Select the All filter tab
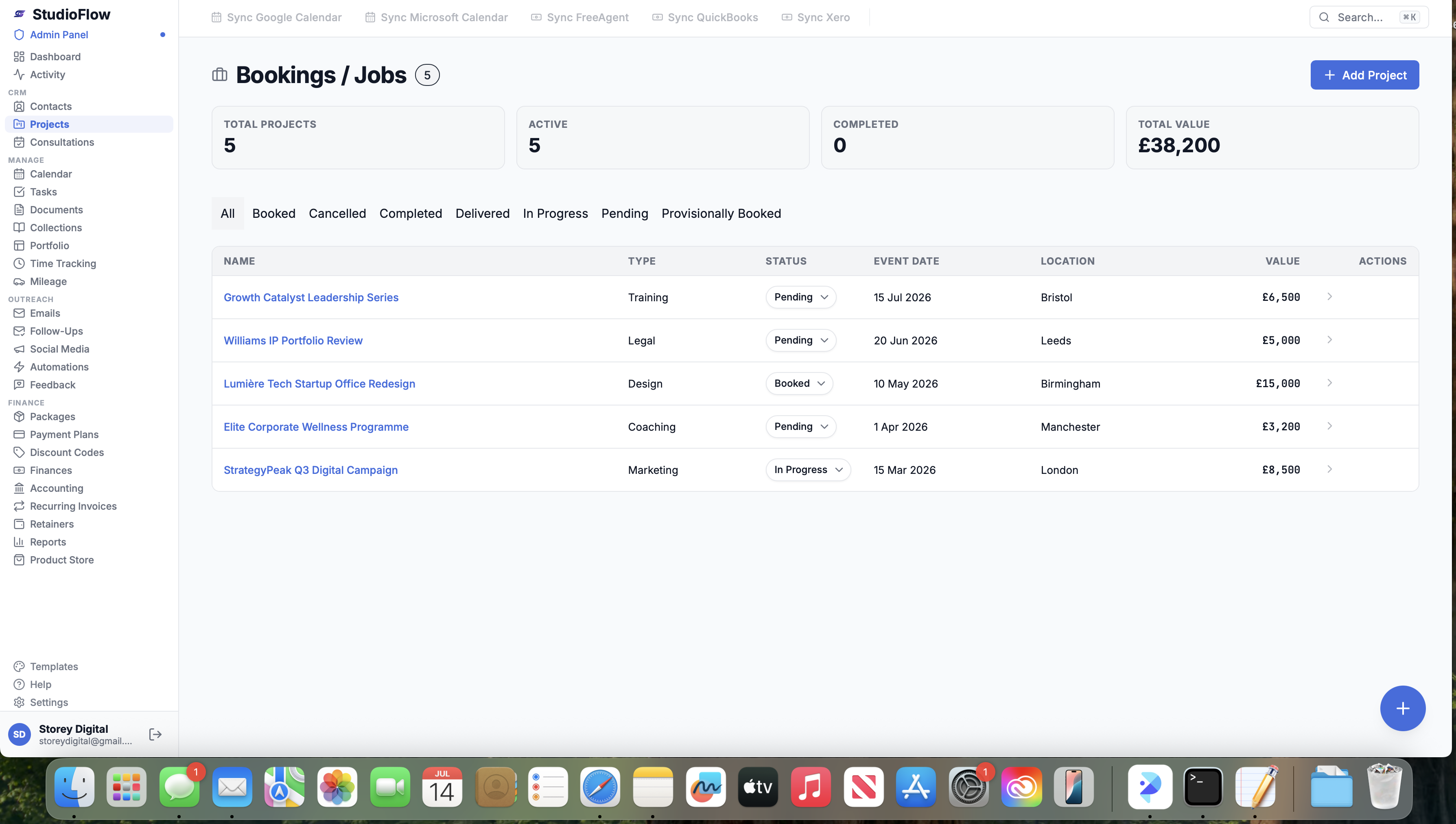The width and height of the screenshot is (1456, 824). (227, 213)
